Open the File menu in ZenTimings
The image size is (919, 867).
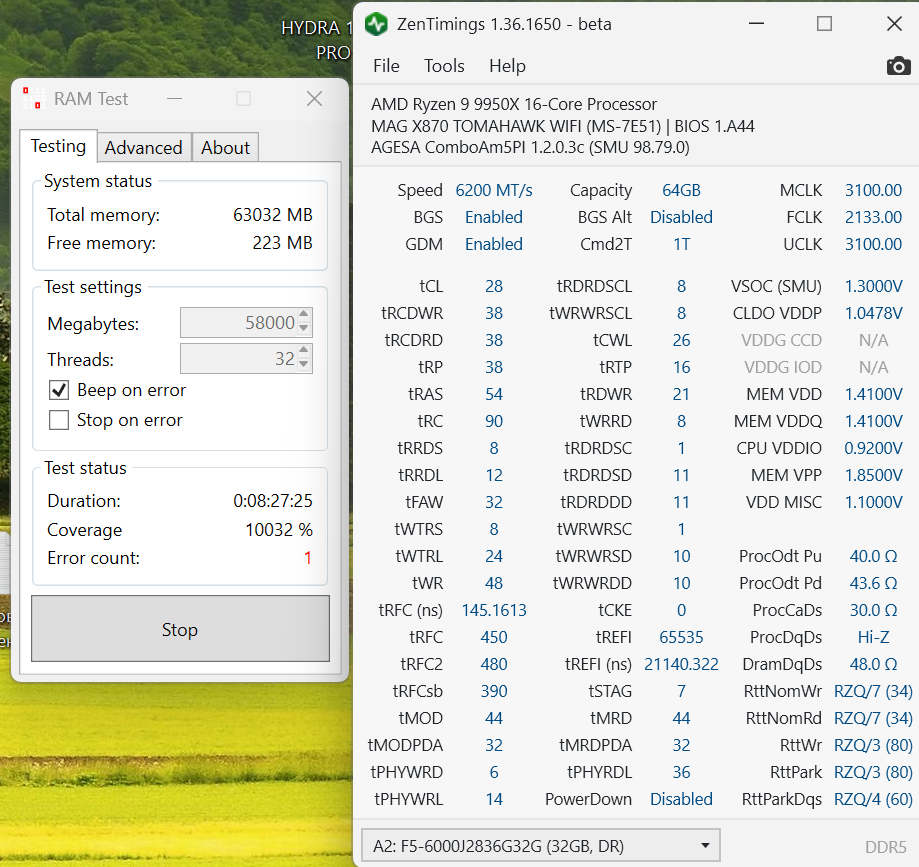386,66
